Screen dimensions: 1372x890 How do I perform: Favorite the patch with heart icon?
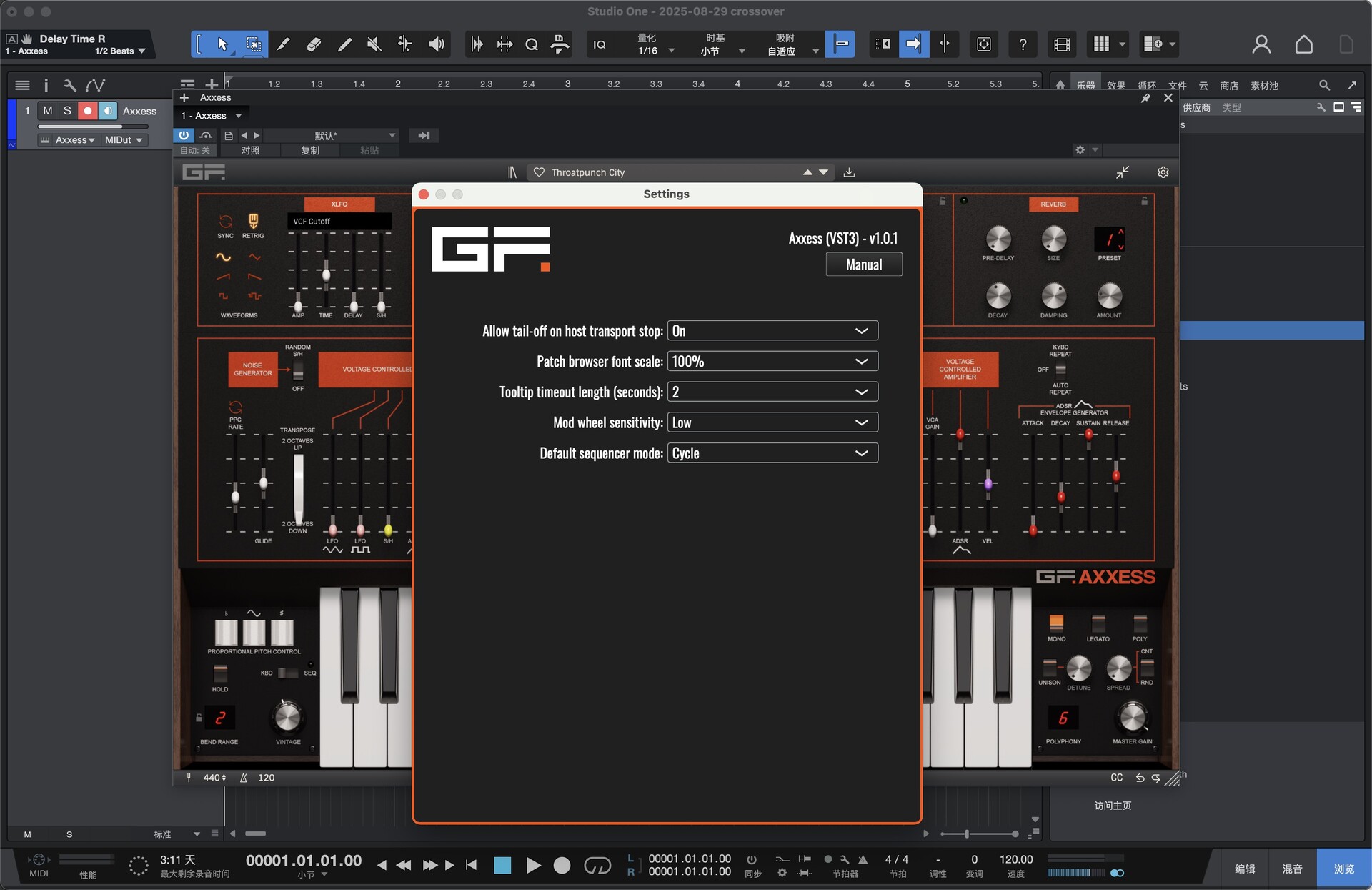[539, 172]
